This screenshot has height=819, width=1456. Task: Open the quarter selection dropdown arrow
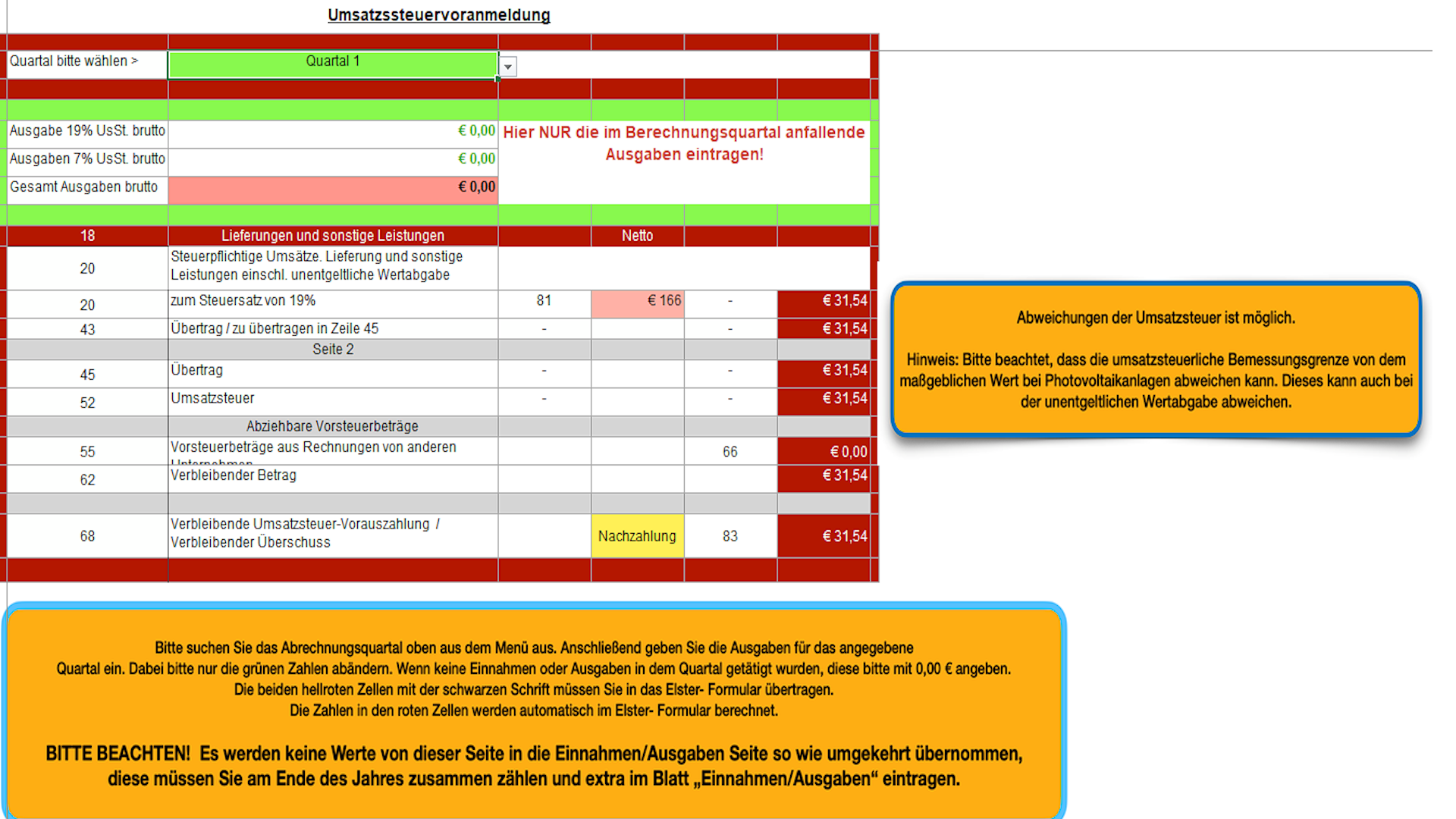tap(508, 67)
